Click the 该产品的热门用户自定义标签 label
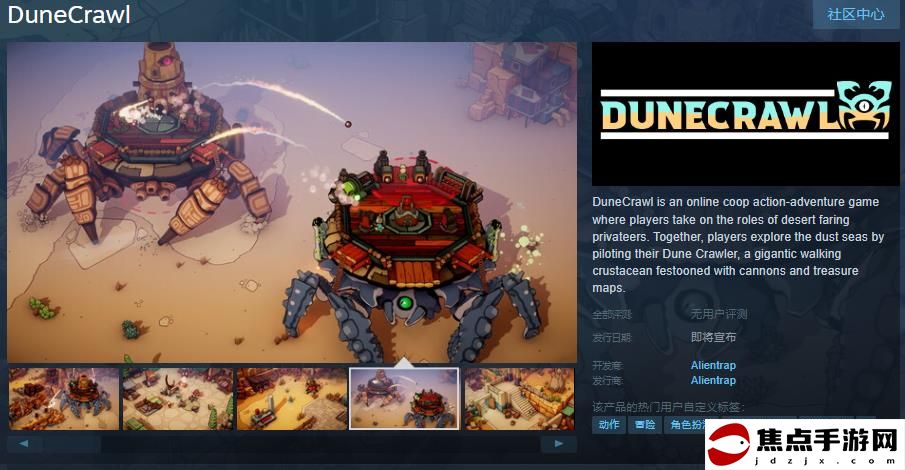Image resolution: width=905 pixels, height=470 pixels. pyautogui.click(x=668, y=408)
